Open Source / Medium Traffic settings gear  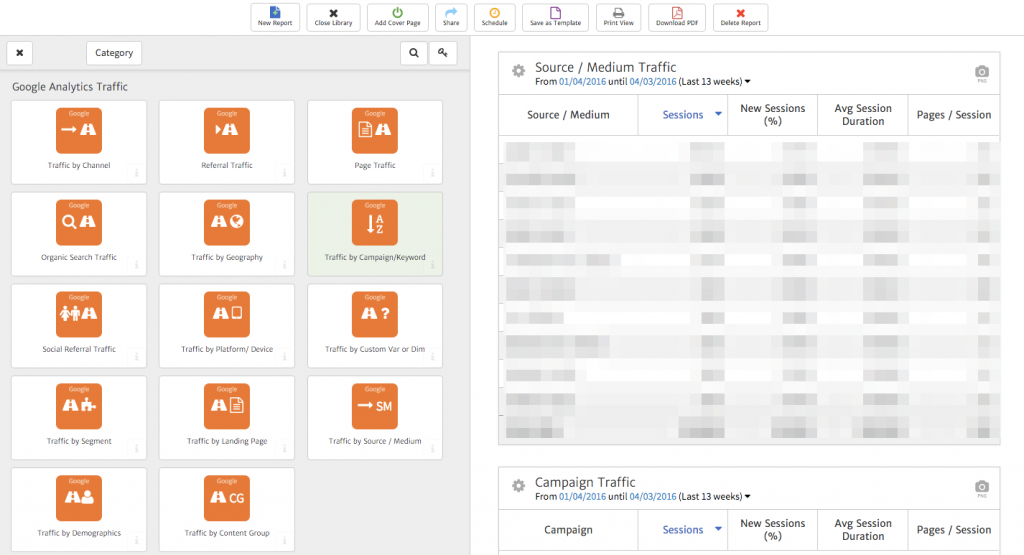[519, 71]
